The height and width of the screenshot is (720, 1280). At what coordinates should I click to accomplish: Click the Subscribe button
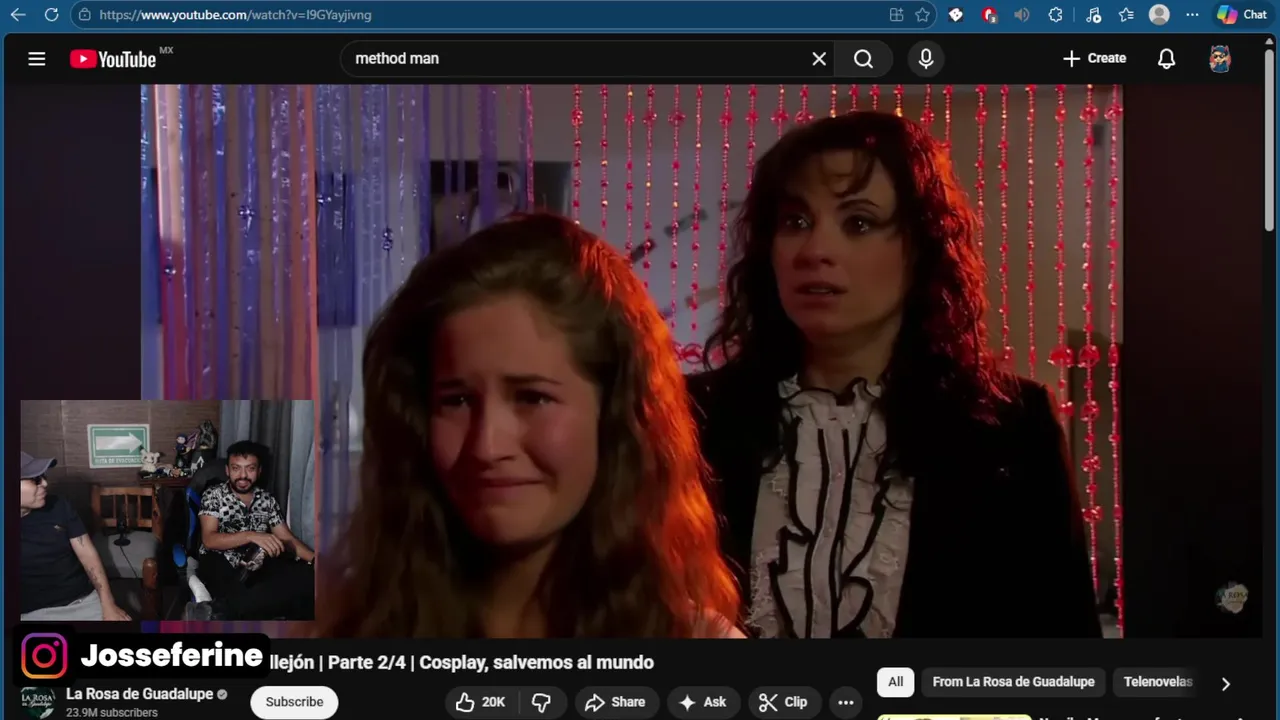pos(294,702)
